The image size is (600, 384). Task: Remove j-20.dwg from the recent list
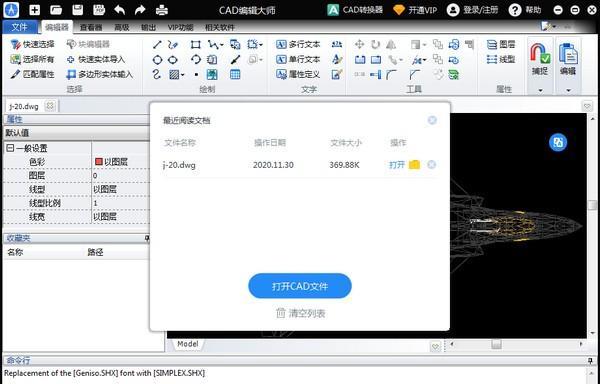(x=431, y=165)
